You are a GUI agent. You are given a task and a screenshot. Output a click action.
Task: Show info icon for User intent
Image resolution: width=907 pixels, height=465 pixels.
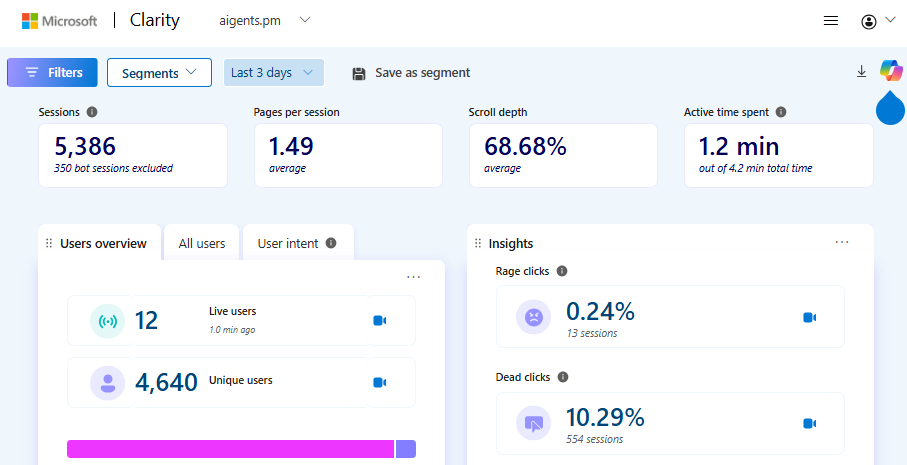(x=331, y=243)
